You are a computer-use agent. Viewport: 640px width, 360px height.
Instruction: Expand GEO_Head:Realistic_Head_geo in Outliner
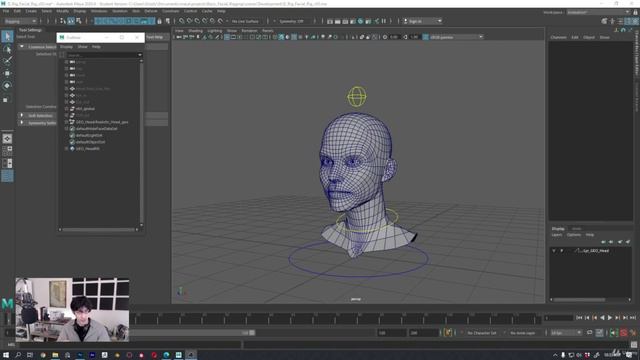[x=66, y=122]
